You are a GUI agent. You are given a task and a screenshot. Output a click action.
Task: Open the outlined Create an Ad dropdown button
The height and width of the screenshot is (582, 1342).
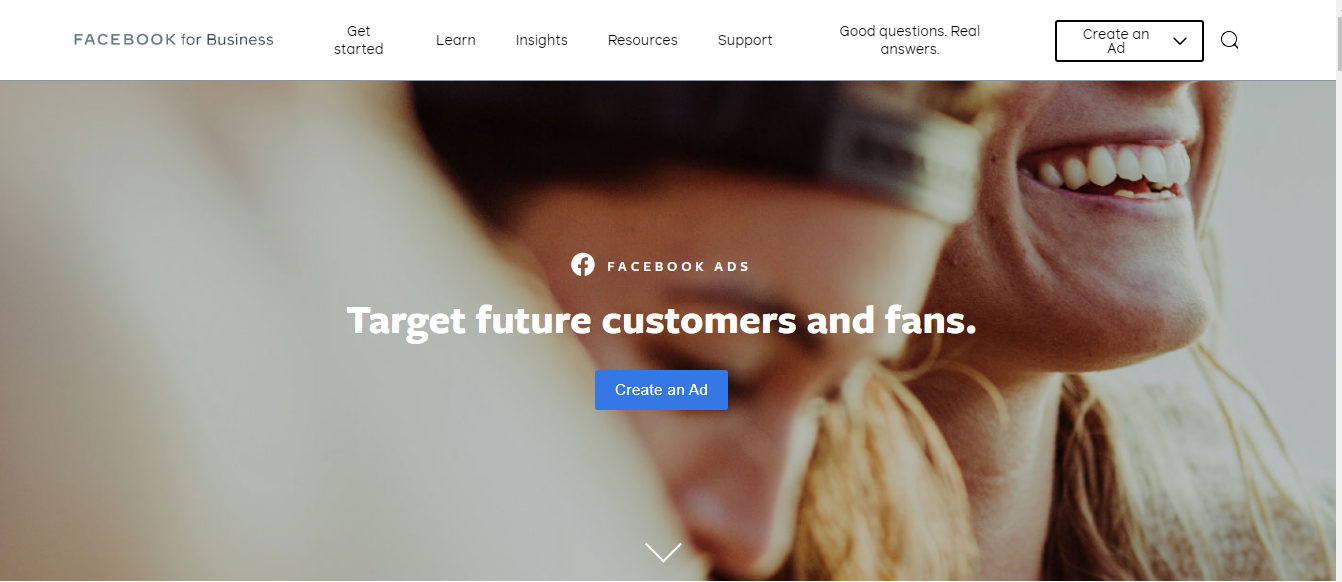pos(1129,41)
